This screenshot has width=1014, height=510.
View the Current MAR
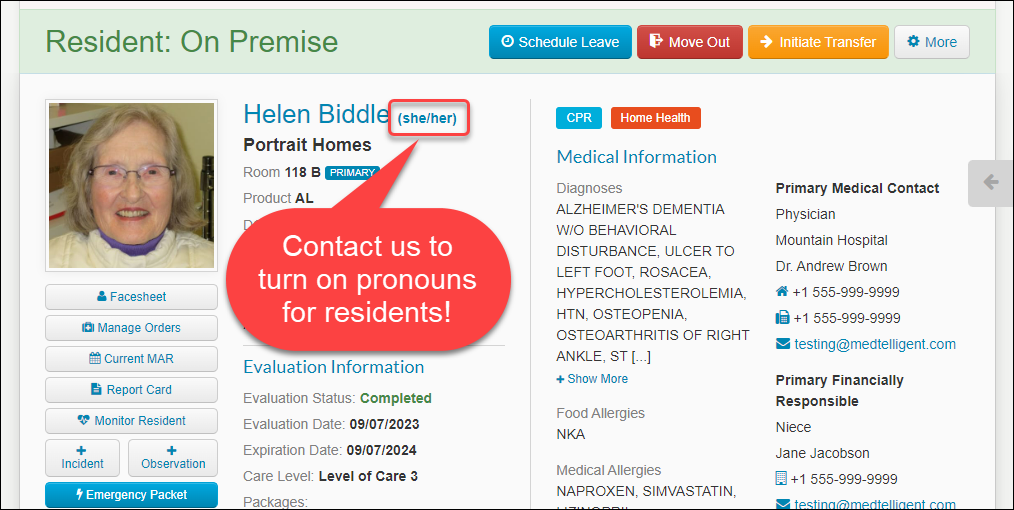pyautogui.click(x=131, y=359)
